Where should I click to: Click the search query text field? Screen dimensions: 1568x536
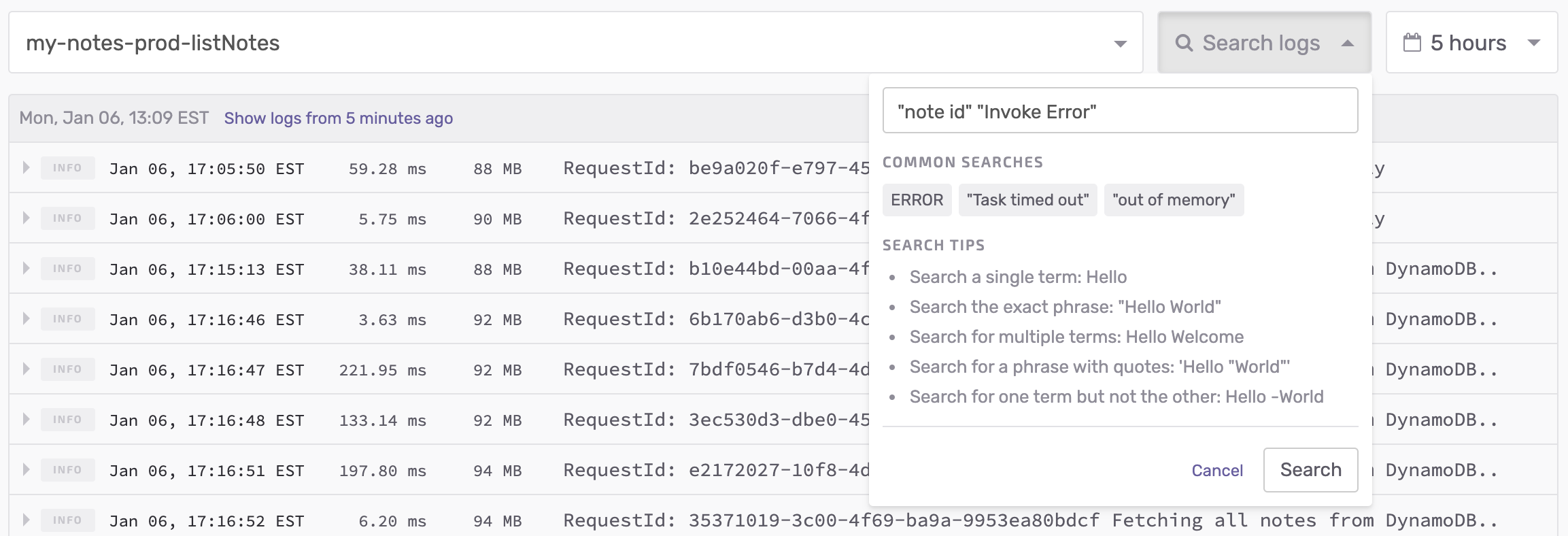click(1120, 111)
